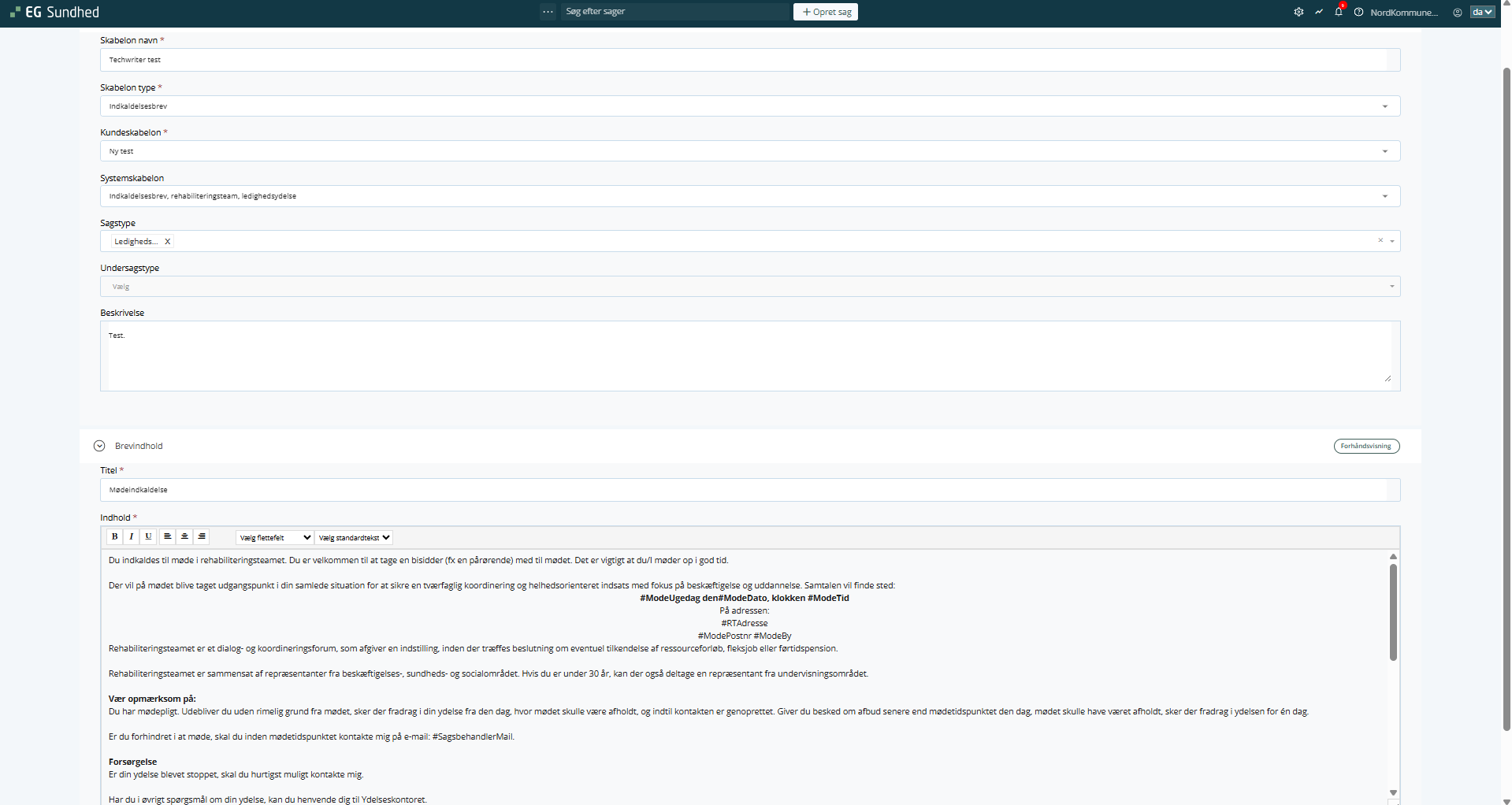Center-align text in the Indhold editor
Image resolution: width=1512 pixels, height=805 pixels.
tap(184, 536)
